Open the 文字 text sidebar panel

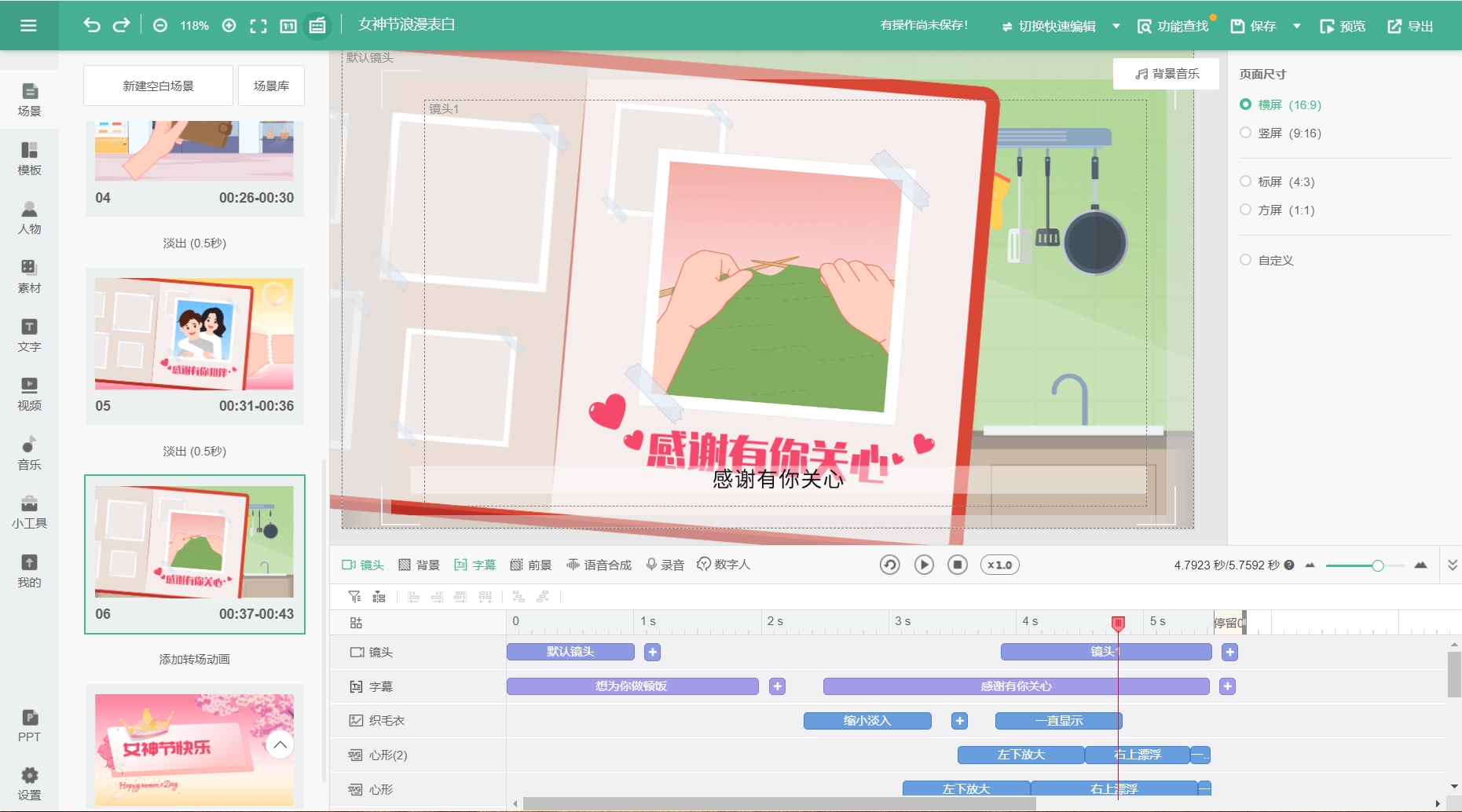click(x=29, y=335)
